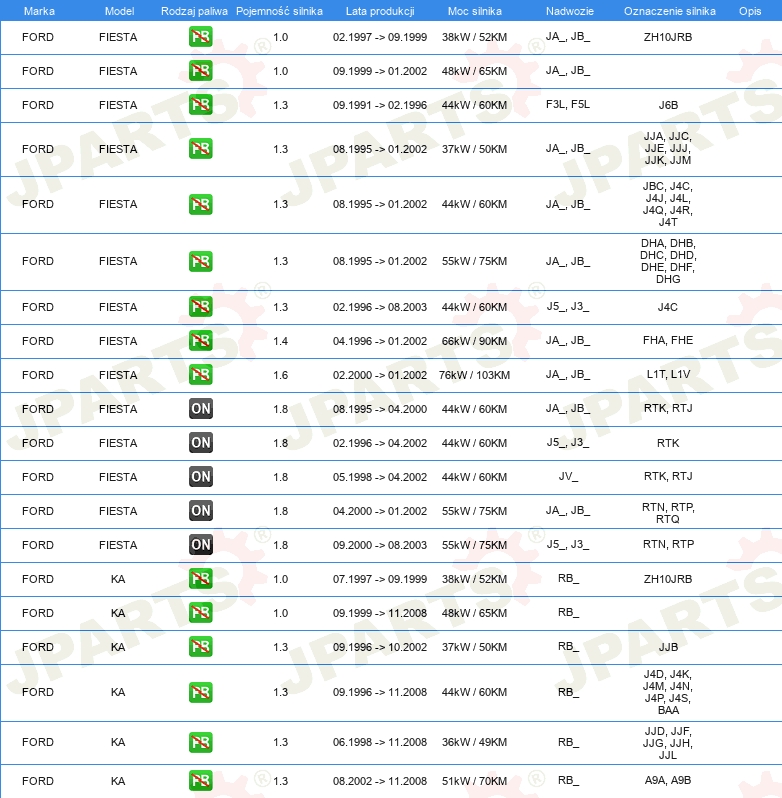Select the 04.1996 -> 01.2002 production date cell
The width and height of the screenshot is (782, 798).
(x=380, y=341)
